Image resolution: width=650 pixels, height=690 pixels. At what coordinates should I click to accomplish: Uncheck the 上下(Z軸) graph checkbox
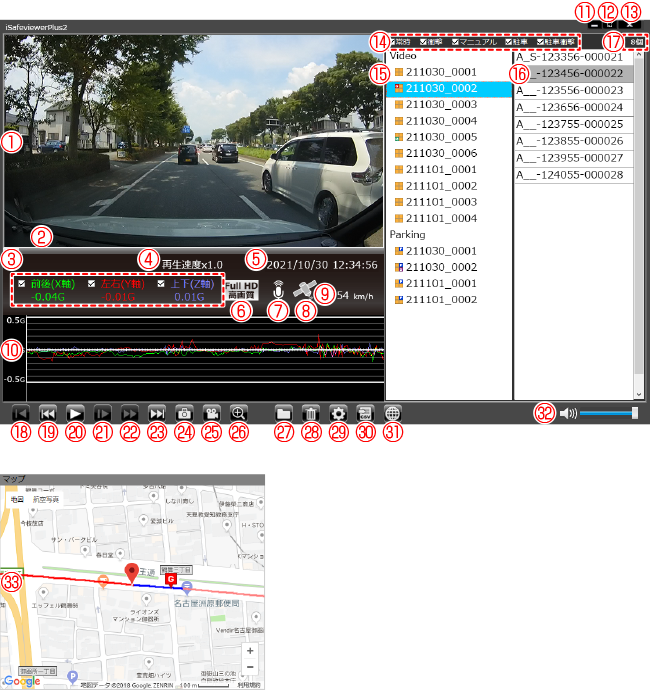(x=161, y=284)
